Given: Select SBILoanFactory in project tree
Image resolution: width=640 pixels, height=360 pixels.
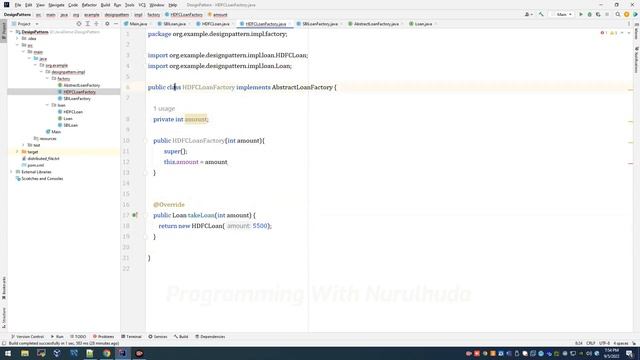Looking at the screenshot, I should [x=77, y=99].
